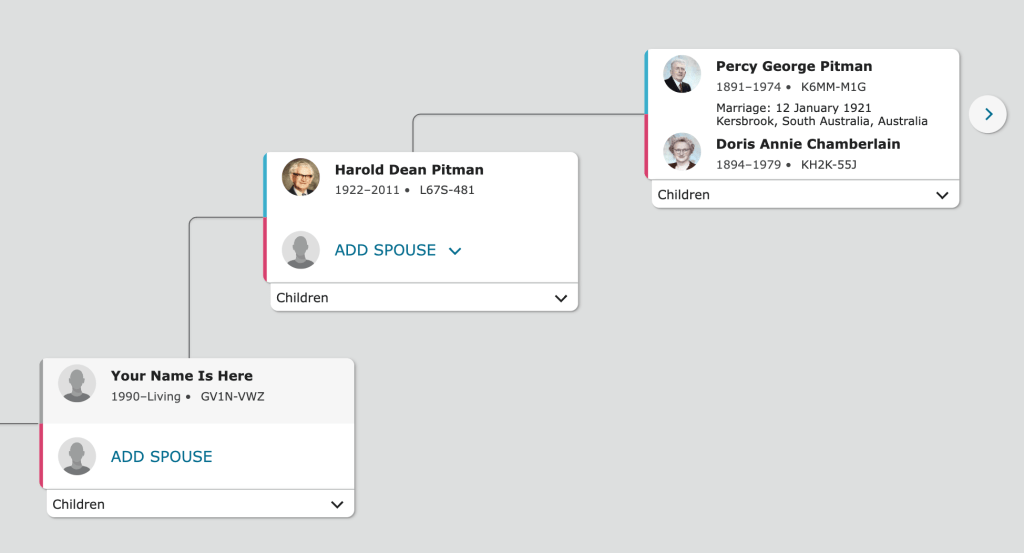Viewport: 1024px width, 553px height.
Task: Click the spouse placeholder avatar under Harold Dean Pitman
Action: pos(300,250)
